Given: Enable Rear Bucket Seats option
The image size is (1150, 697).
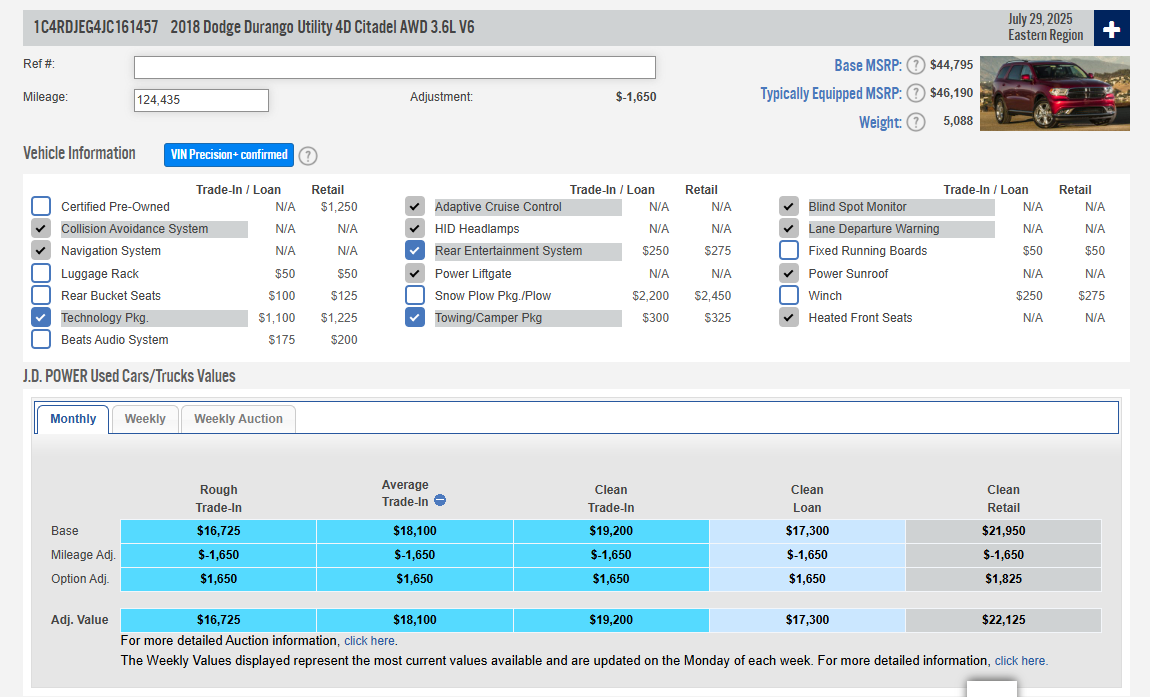Looking at the screenshot, I should [x=41, y=295].
